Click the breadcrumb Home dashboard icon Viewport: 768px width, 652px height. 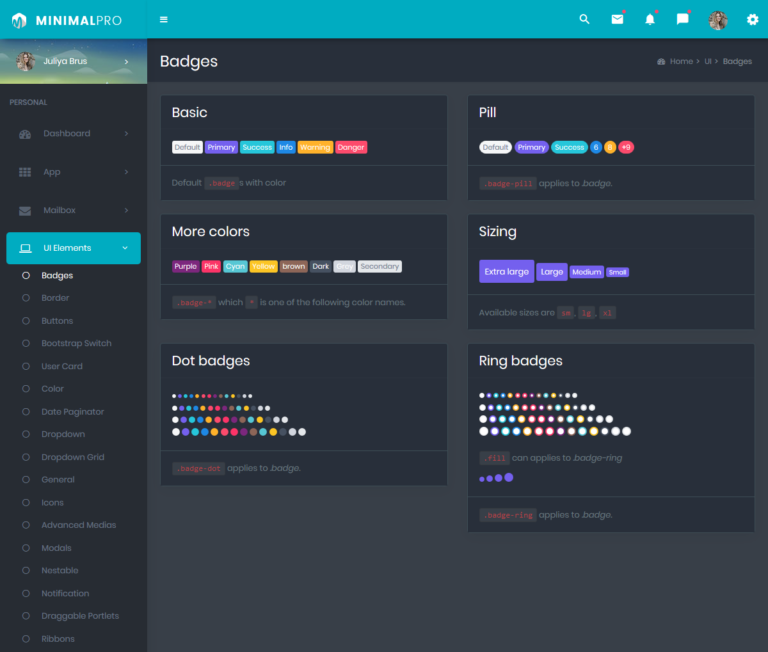(661, 62)
